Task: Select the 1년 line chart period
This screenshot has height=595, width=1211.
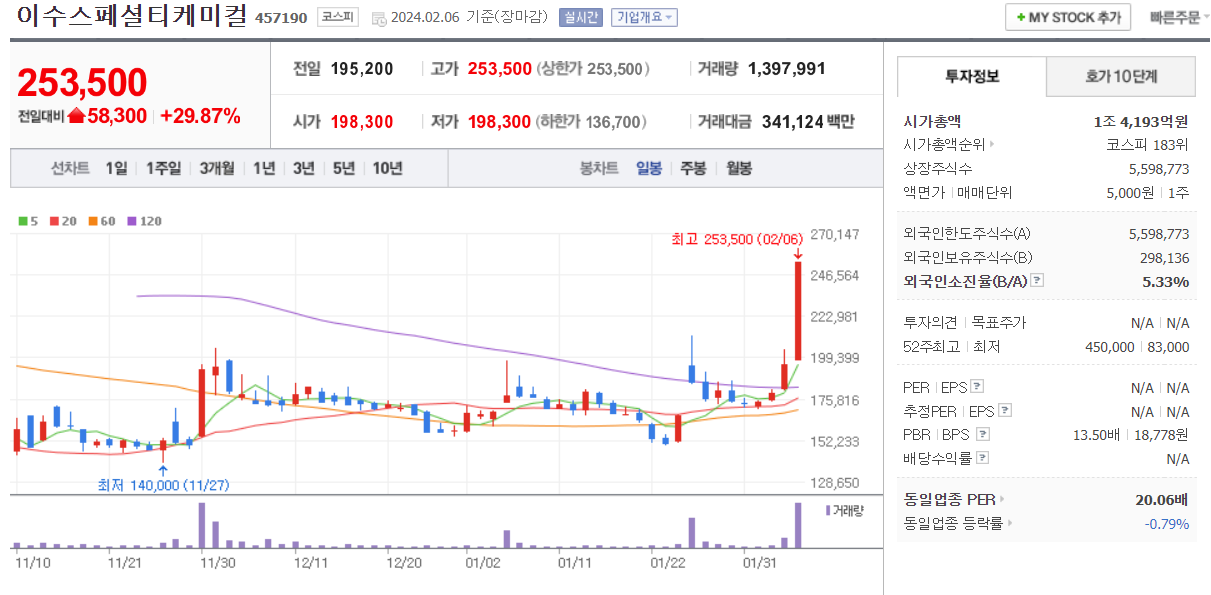Action: (x=263, y=168)
